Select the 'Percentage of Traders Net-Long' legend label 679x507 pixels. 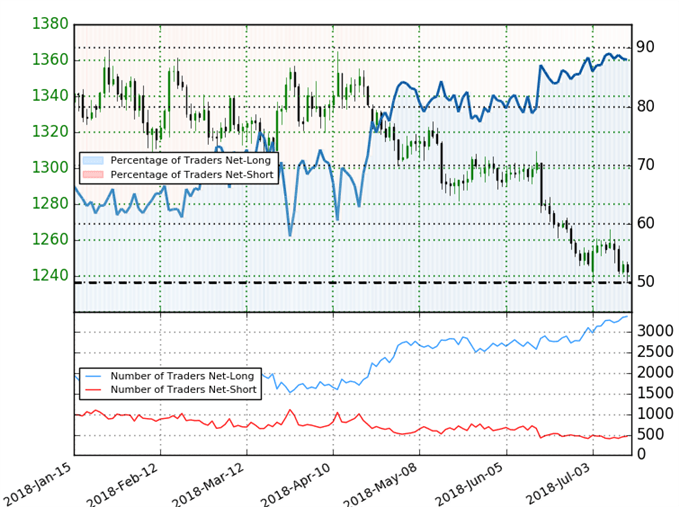pos(191,161)
